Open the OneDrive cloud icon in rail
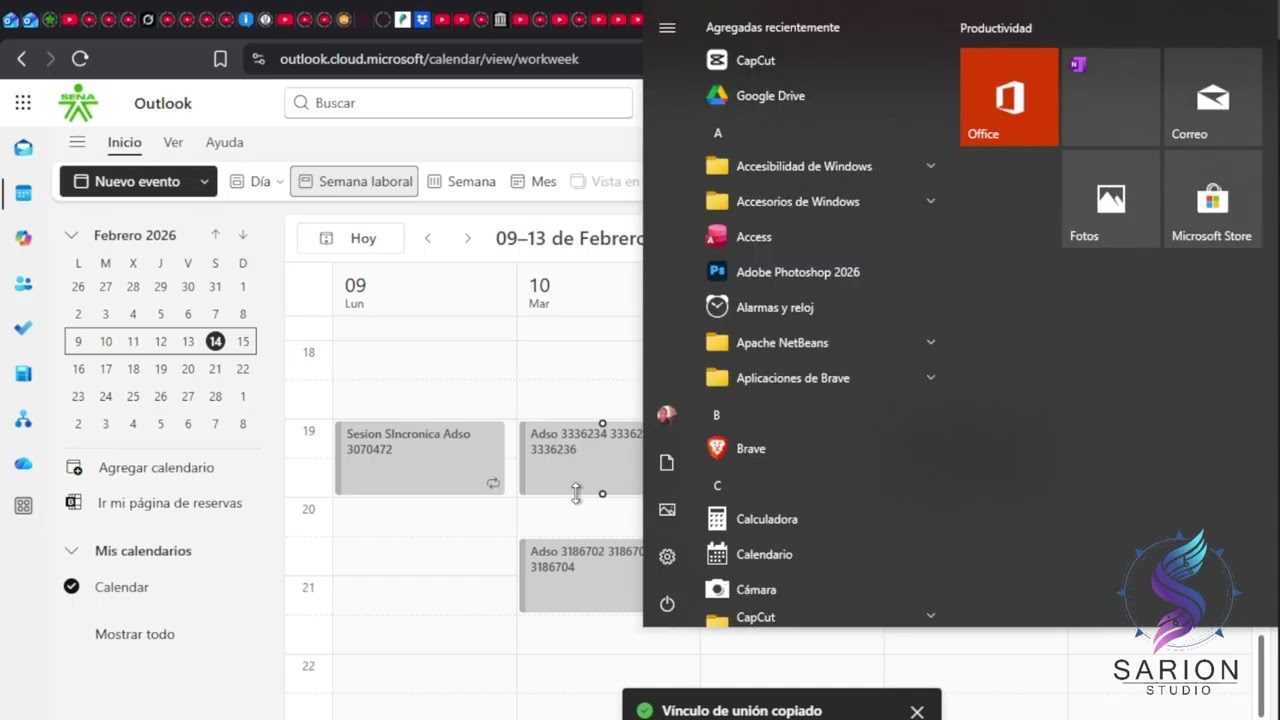This screenshot has height=720, width=1280. (23, 464)
